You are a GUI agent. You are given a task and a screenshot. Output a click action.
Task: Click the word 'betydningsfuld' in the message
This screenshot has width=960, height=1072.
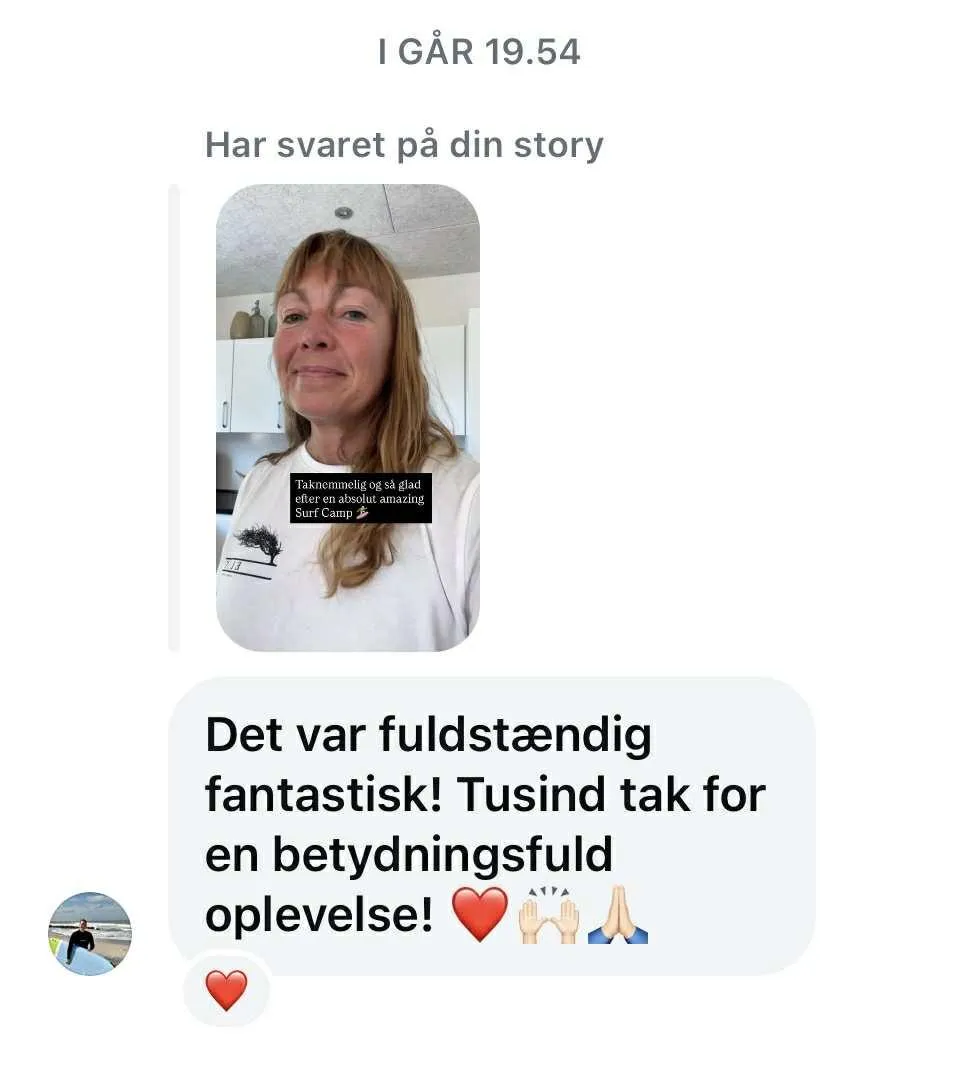tap(442, 855)
